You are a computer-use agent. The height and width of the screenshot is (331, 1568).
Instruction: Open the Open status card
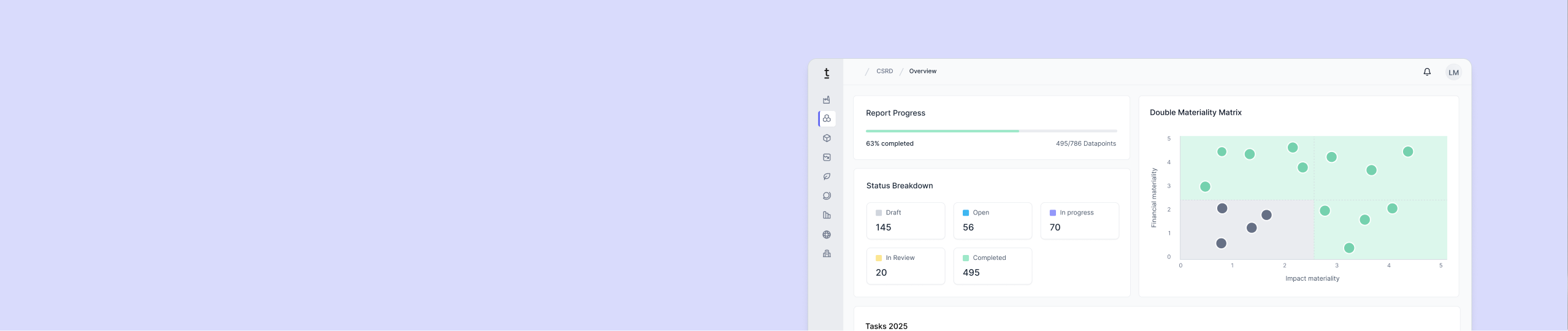coord(993,221)
